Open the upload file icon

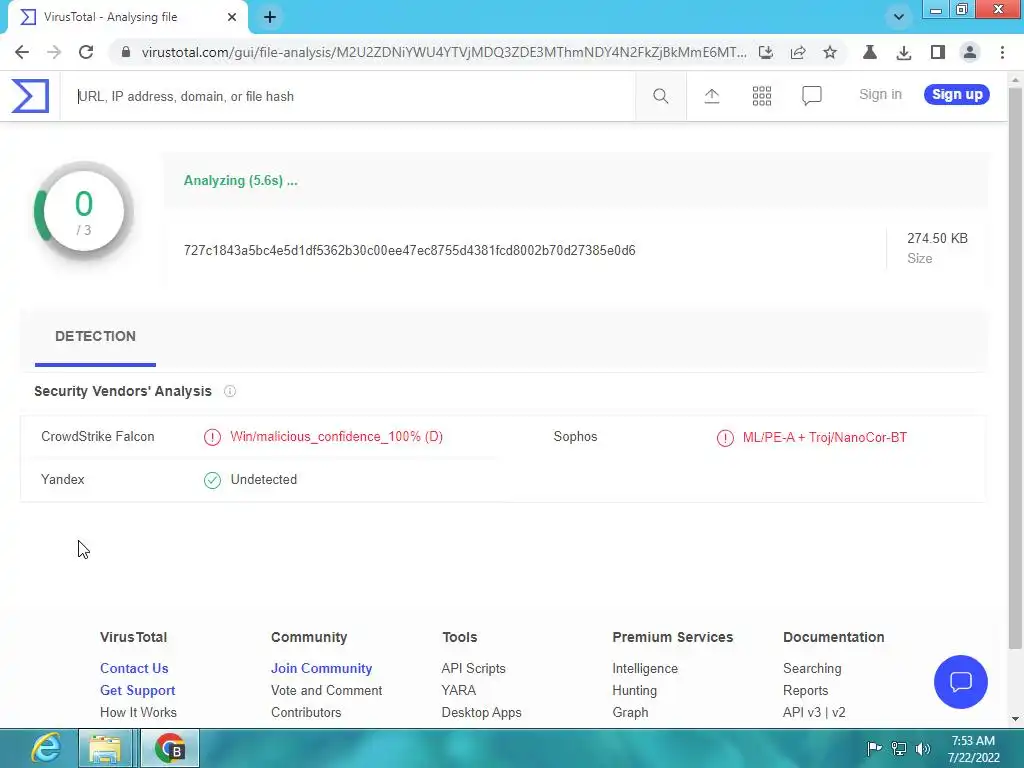(x=712, y=96)
